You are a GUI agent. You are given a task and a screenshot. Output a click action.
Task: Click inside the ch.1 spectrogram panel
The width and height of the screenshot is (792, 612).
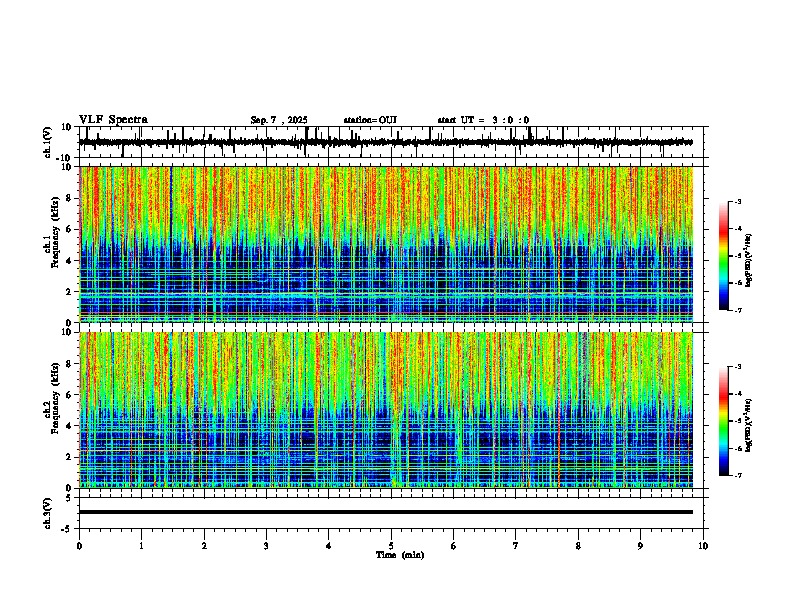(386, 244)
